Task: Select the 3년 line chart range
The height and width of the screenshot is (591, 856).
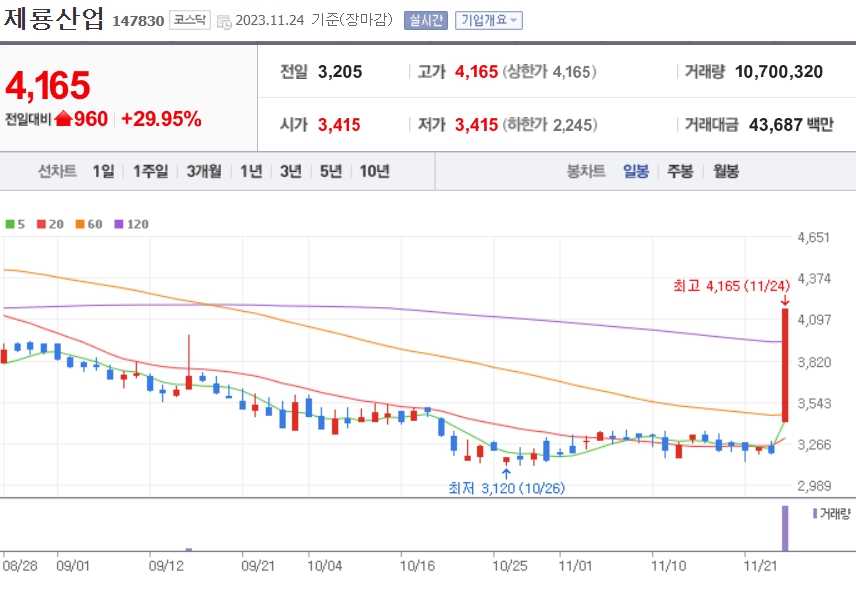Action: pos(291,171)
